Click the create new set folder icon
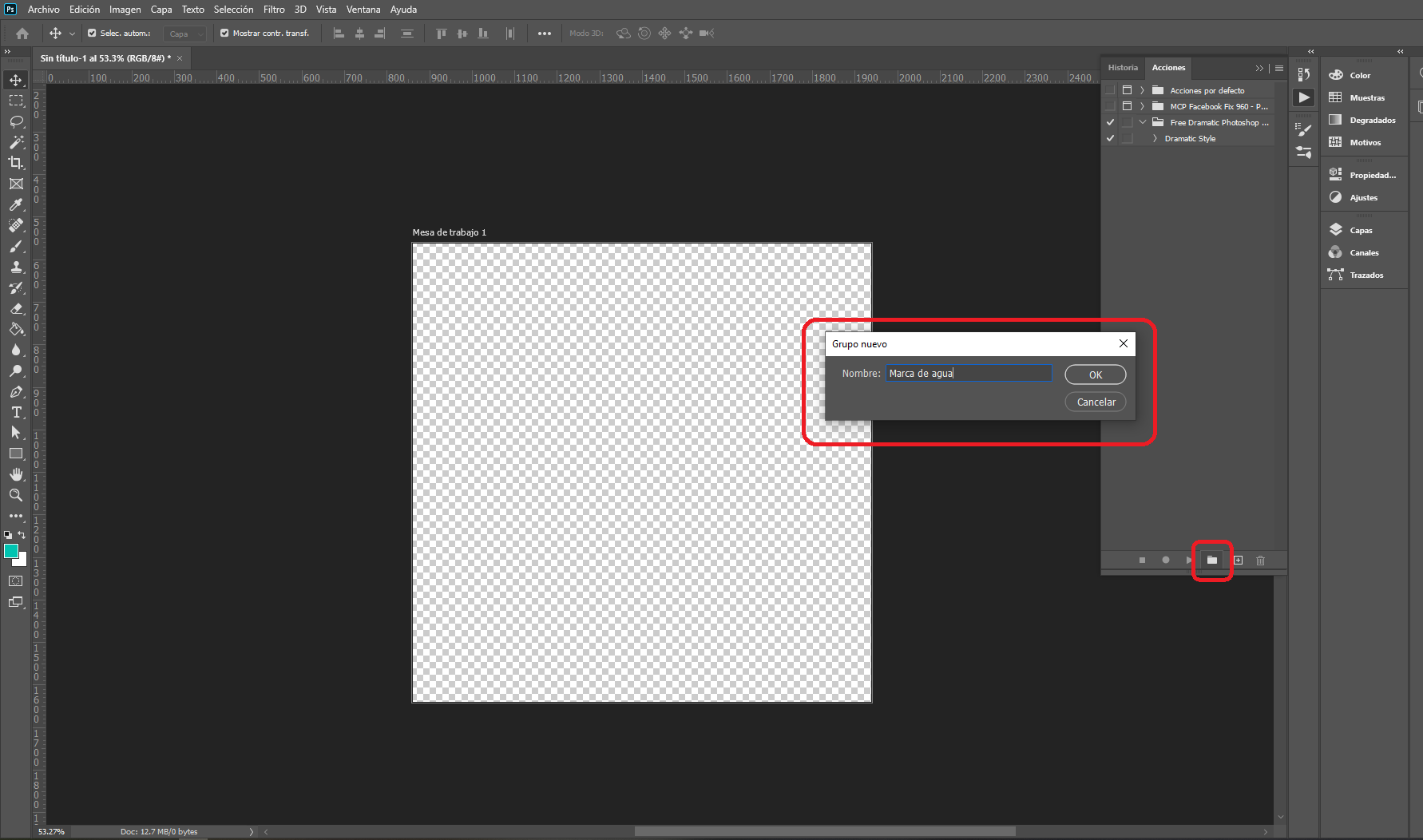The height and width of the screenshot is (840, 1423). (1211, 561)
